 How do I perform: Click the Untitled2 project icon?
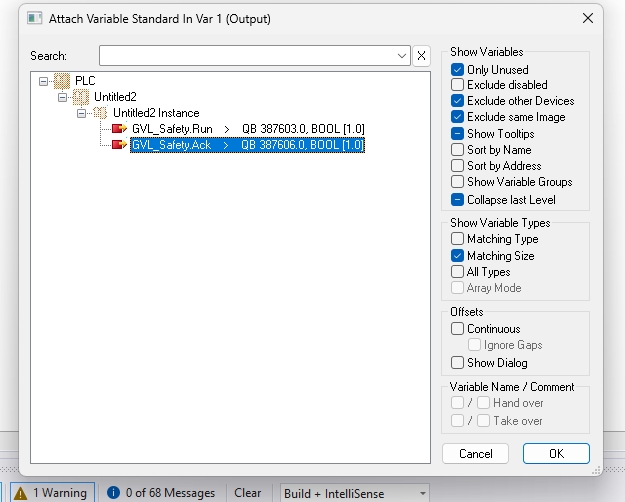[x=81, y=97]
